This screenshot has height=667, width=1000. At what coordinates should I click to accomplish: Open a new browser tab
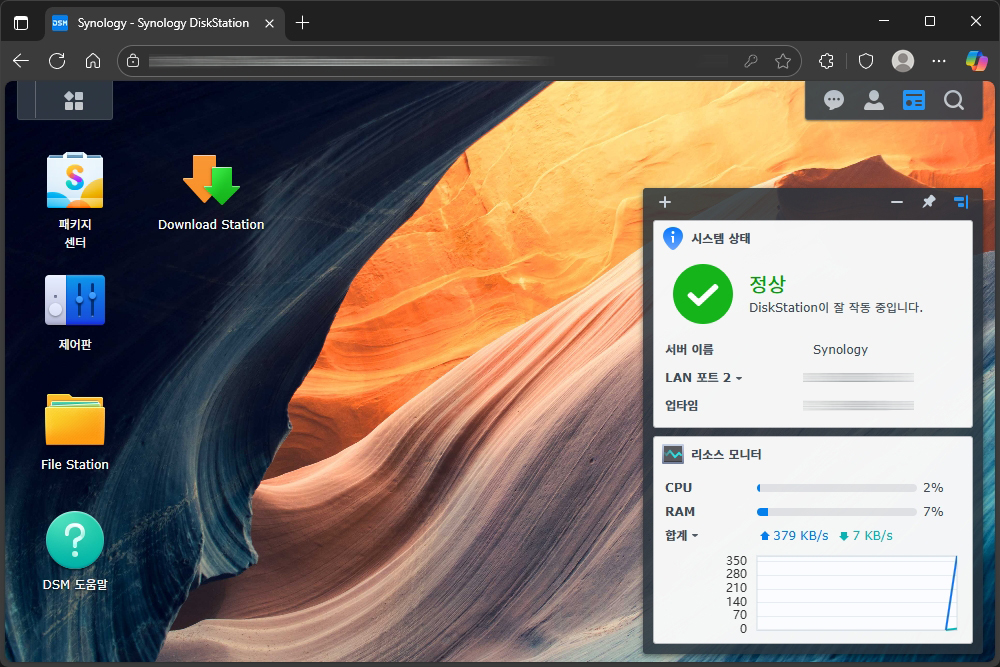[x=302, y=23]
